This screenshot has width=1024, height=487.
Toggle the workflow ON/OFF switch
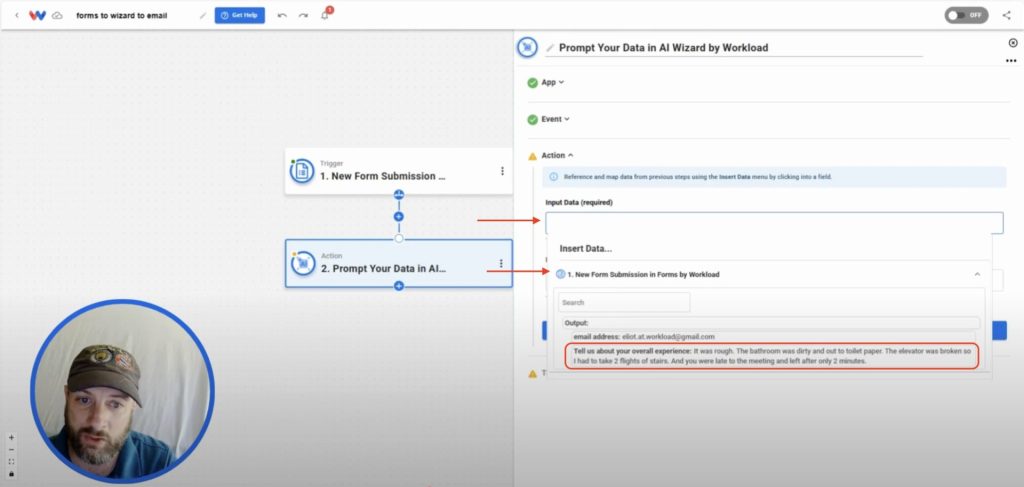coord(966,15)
